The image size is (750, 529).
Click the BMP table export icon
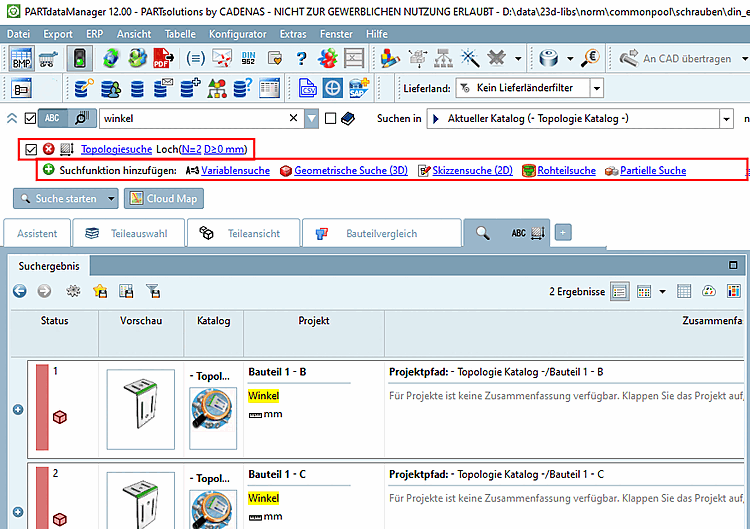coord(22,59)
